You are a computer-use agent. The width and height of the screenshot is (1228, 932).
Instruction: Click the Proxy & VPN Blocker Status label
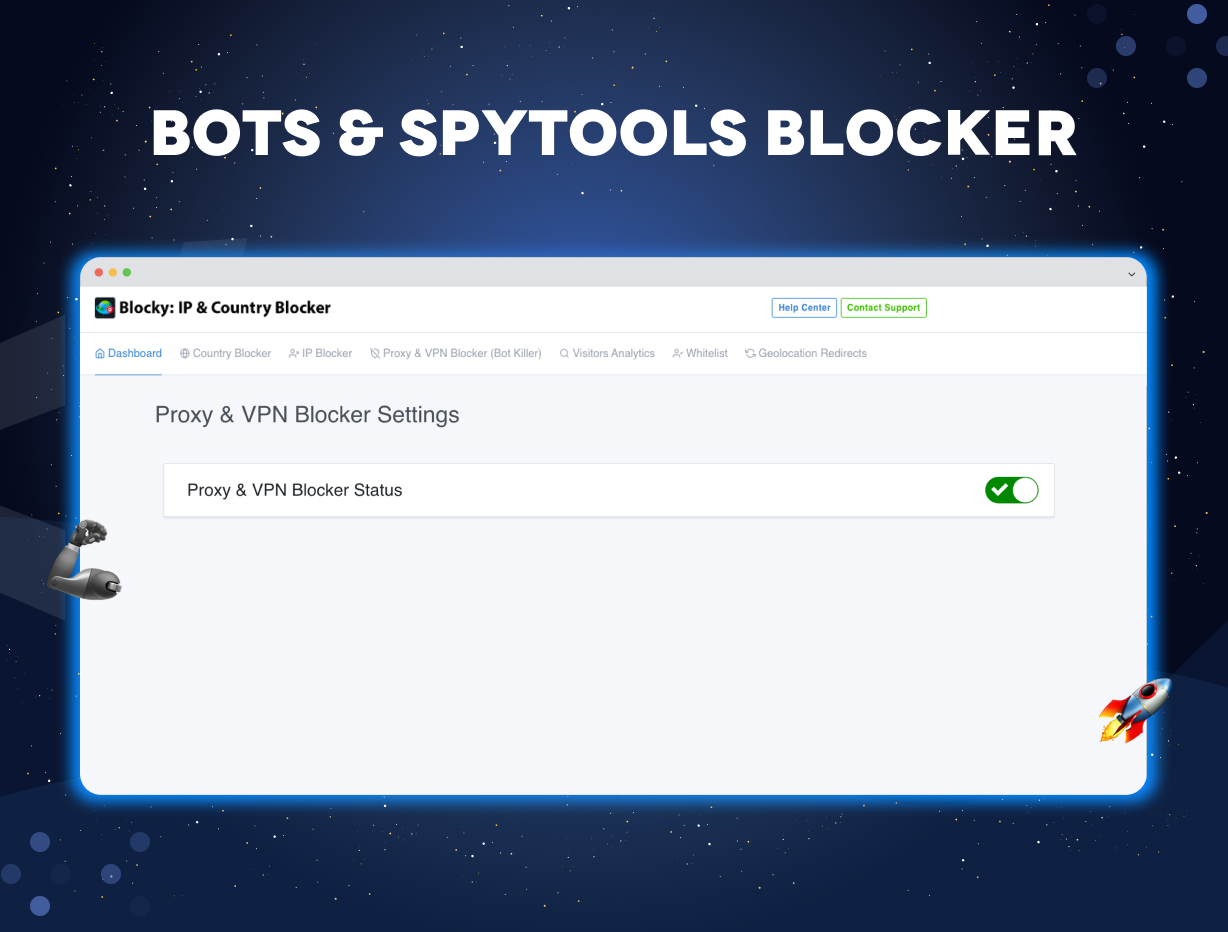coord(295,490)
